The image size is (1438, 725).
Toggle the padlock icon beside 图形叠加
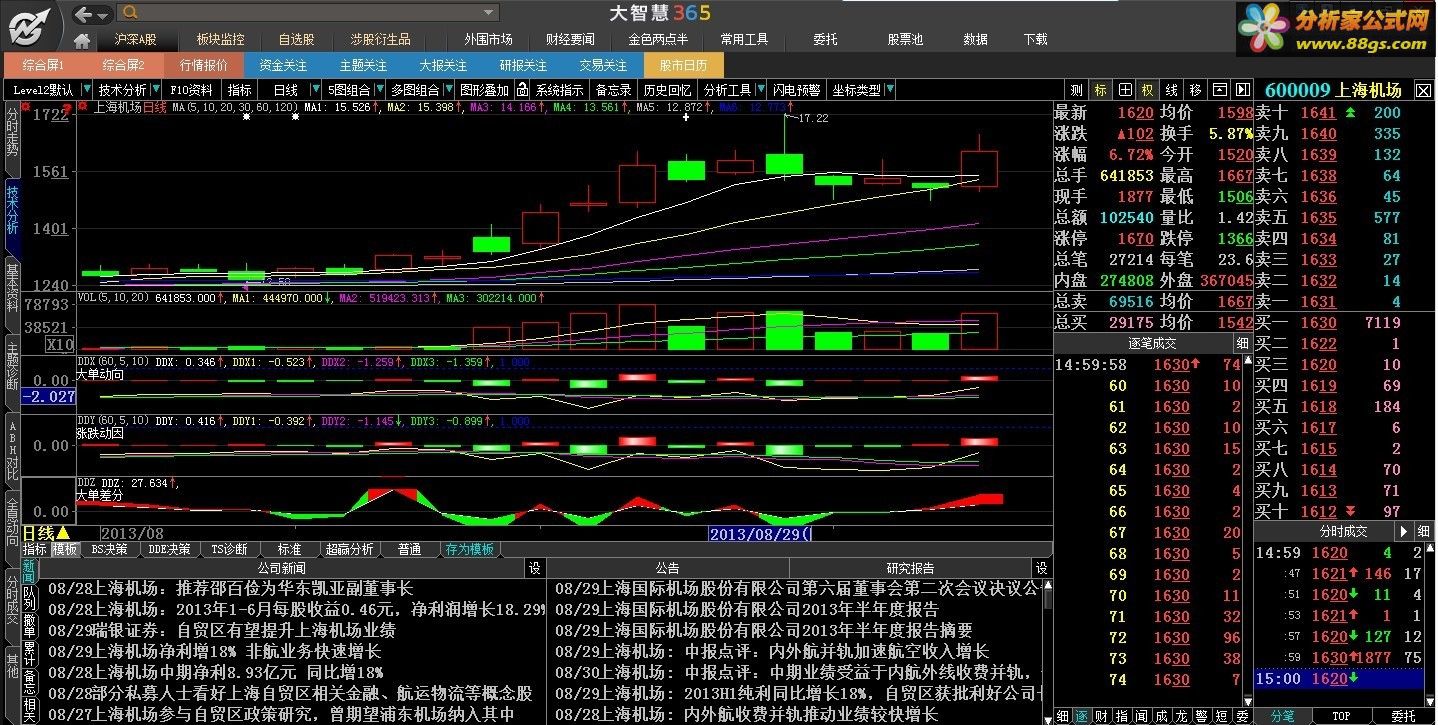(x=522, y=90)
